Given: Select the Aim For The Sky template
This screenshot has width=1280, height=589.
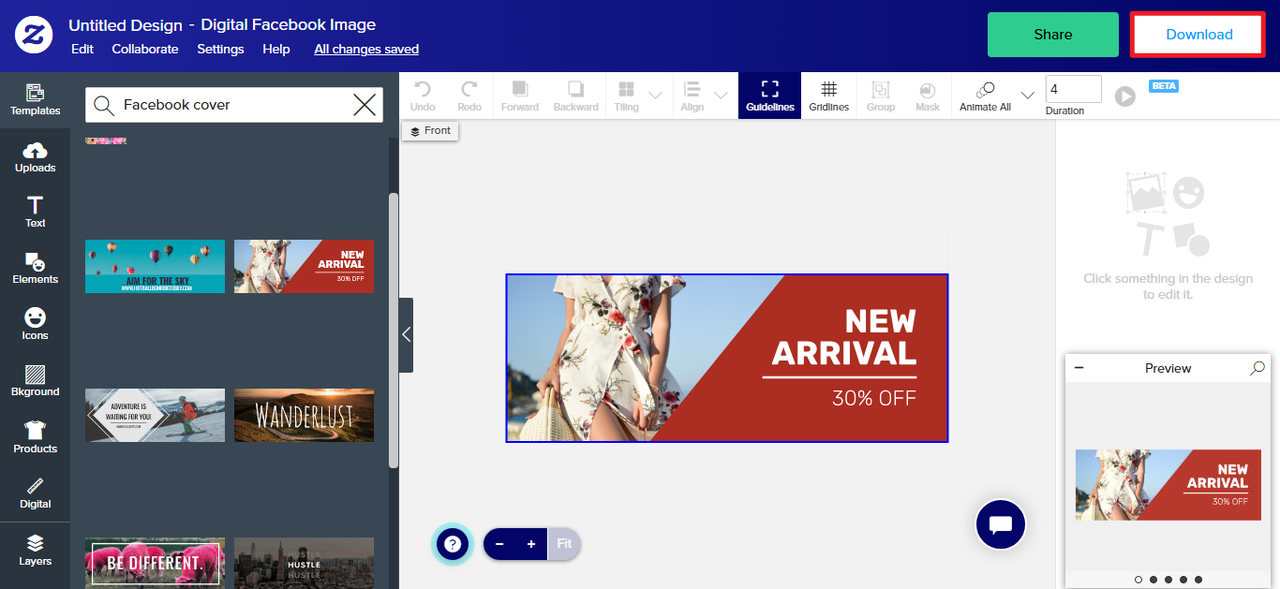Looking at the screenshot, I should tap(155, 266).
